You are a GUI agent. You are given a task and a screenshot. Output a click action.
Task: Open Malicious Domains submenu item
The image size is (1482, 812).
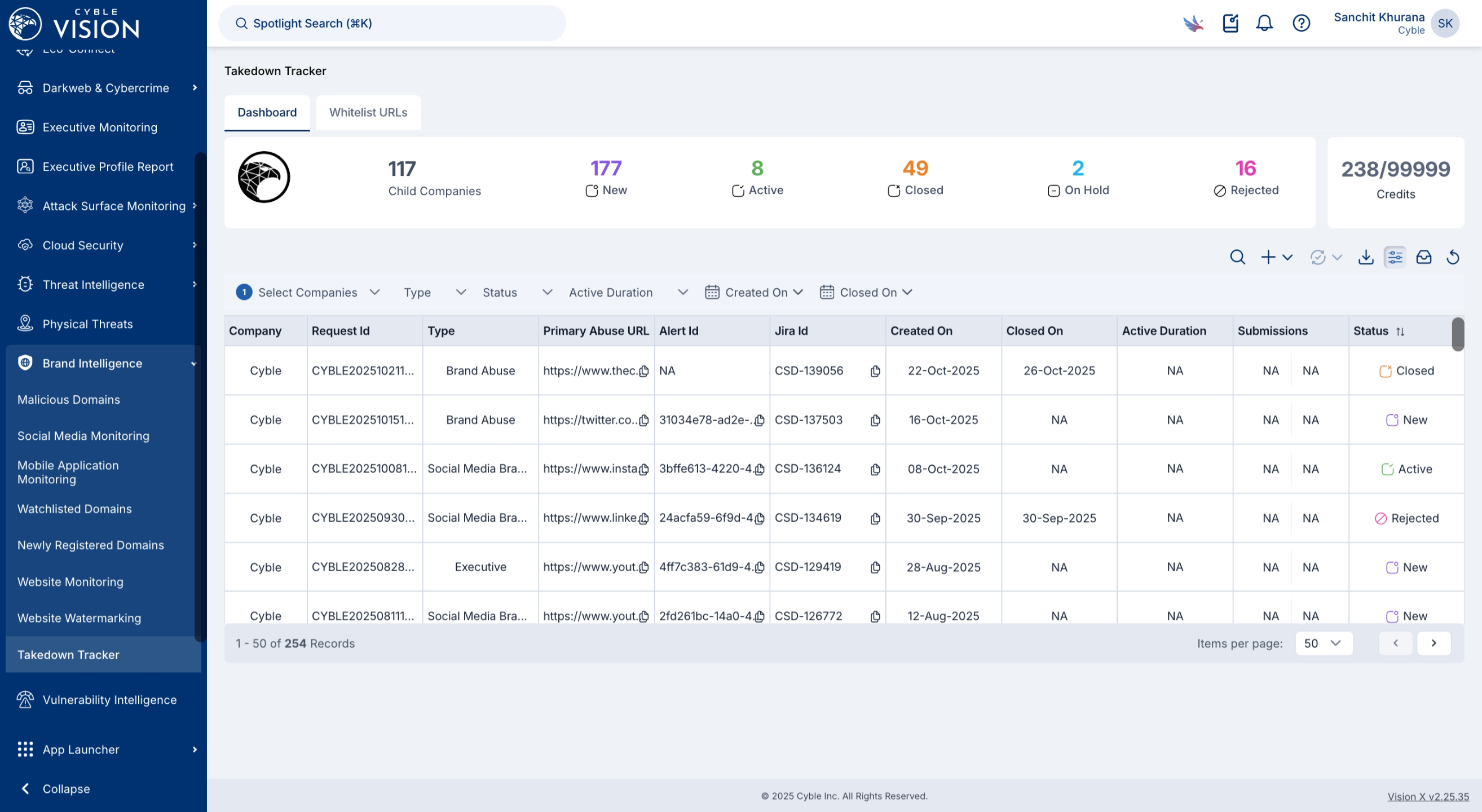[x=68, y=400]
